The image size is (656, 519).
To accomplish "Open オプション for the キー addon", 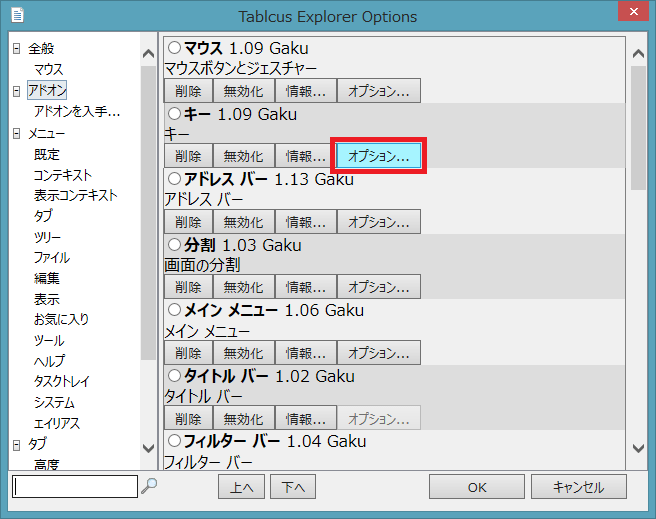I will click(378, 156).
